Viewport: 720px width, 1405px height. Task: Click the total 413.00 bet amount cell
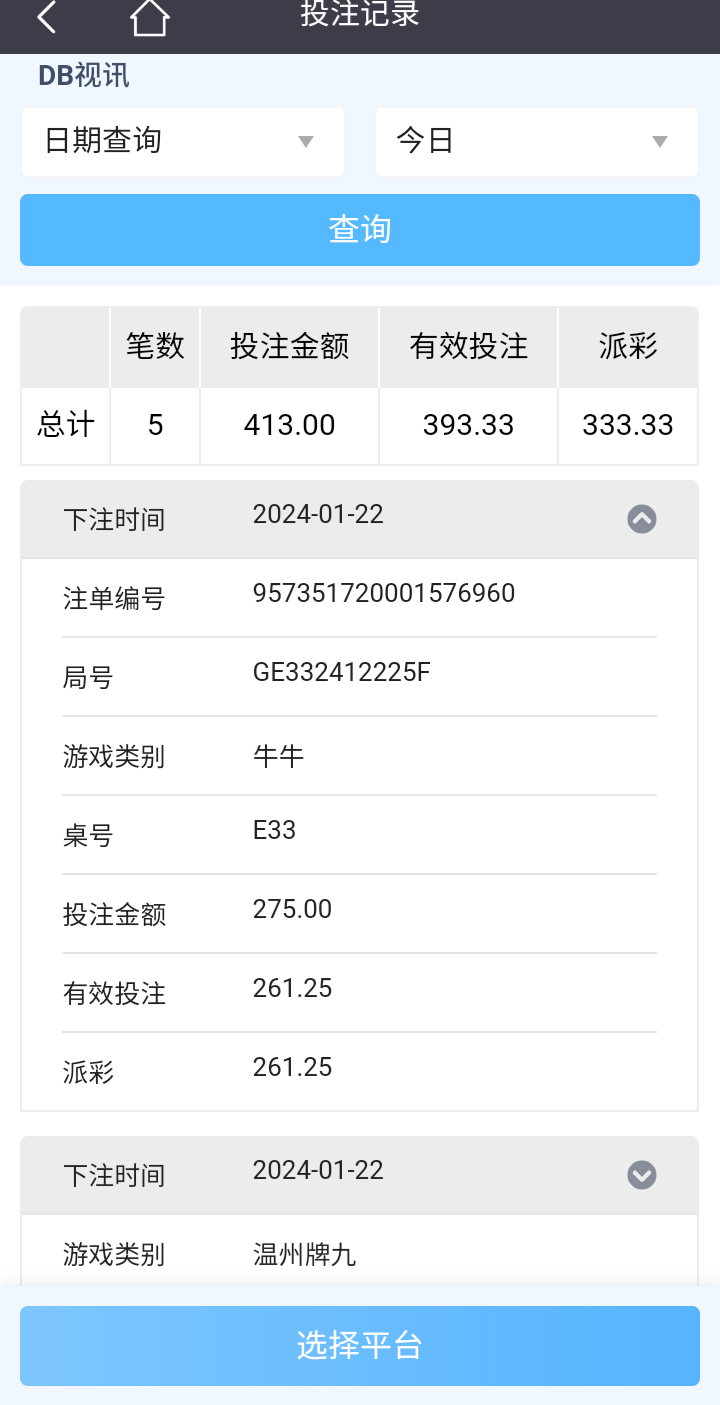click(x=289, y=425)
